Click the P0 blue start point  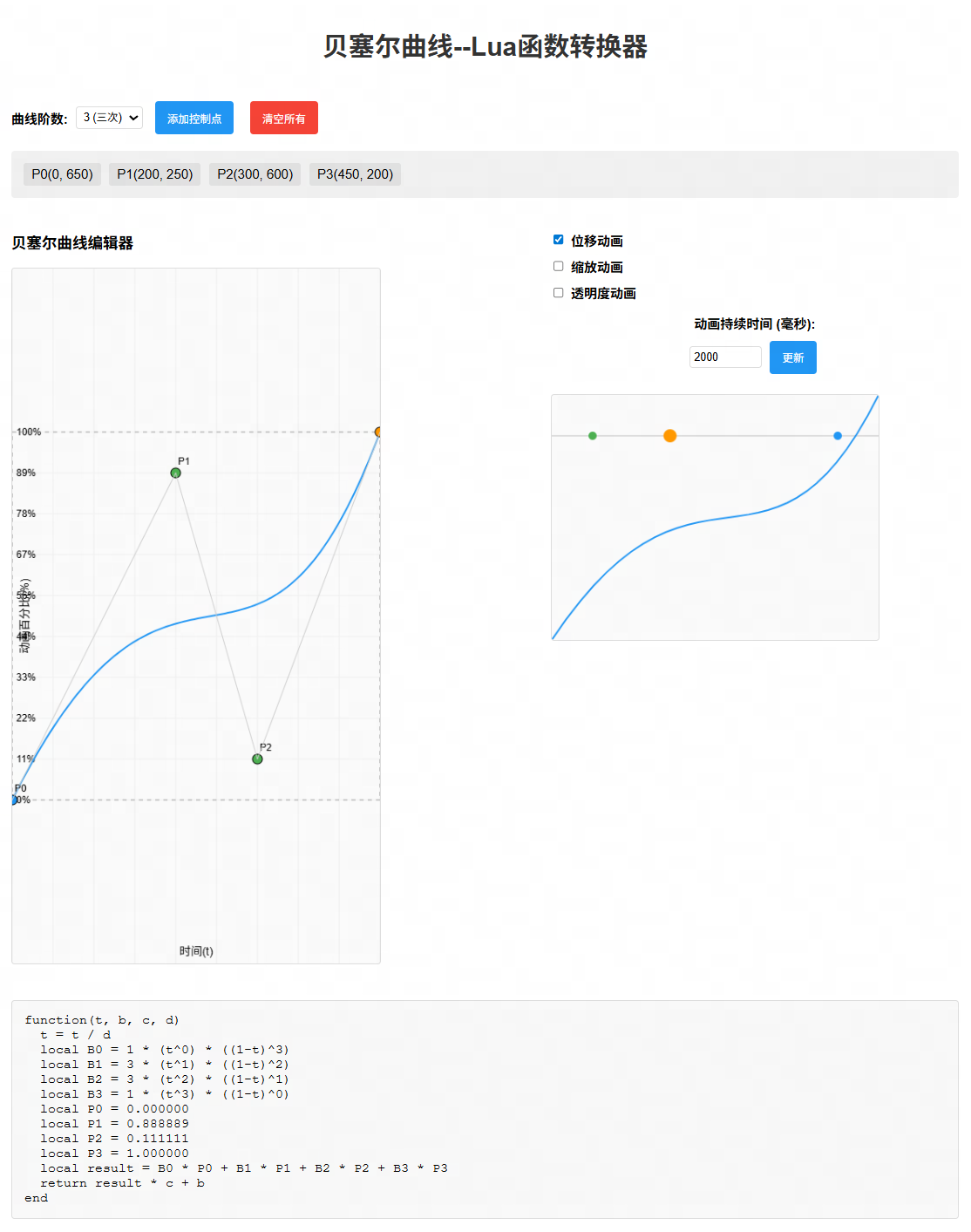tap(14, 800)
